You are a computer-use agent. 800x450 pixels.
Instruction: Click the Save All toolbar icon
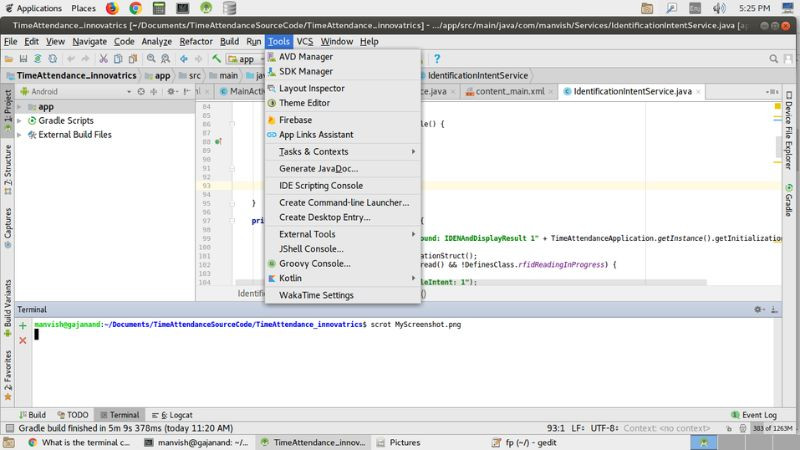coord(23,59)
